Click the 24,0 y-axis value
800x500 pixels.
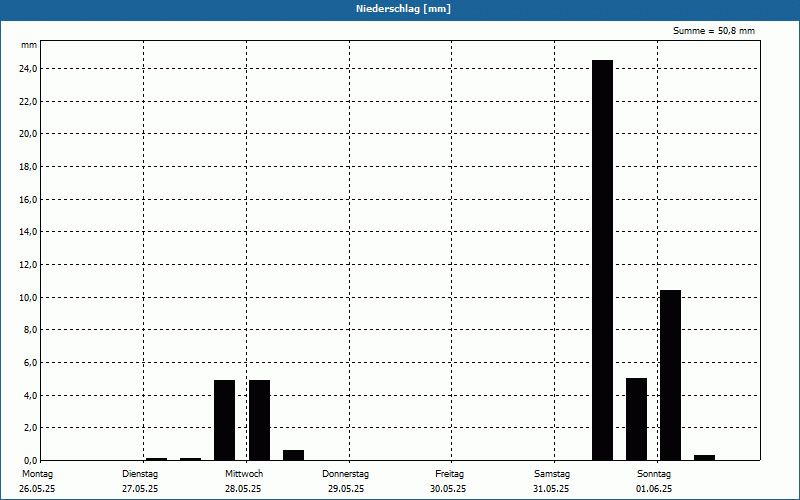(x=29, y=69)
